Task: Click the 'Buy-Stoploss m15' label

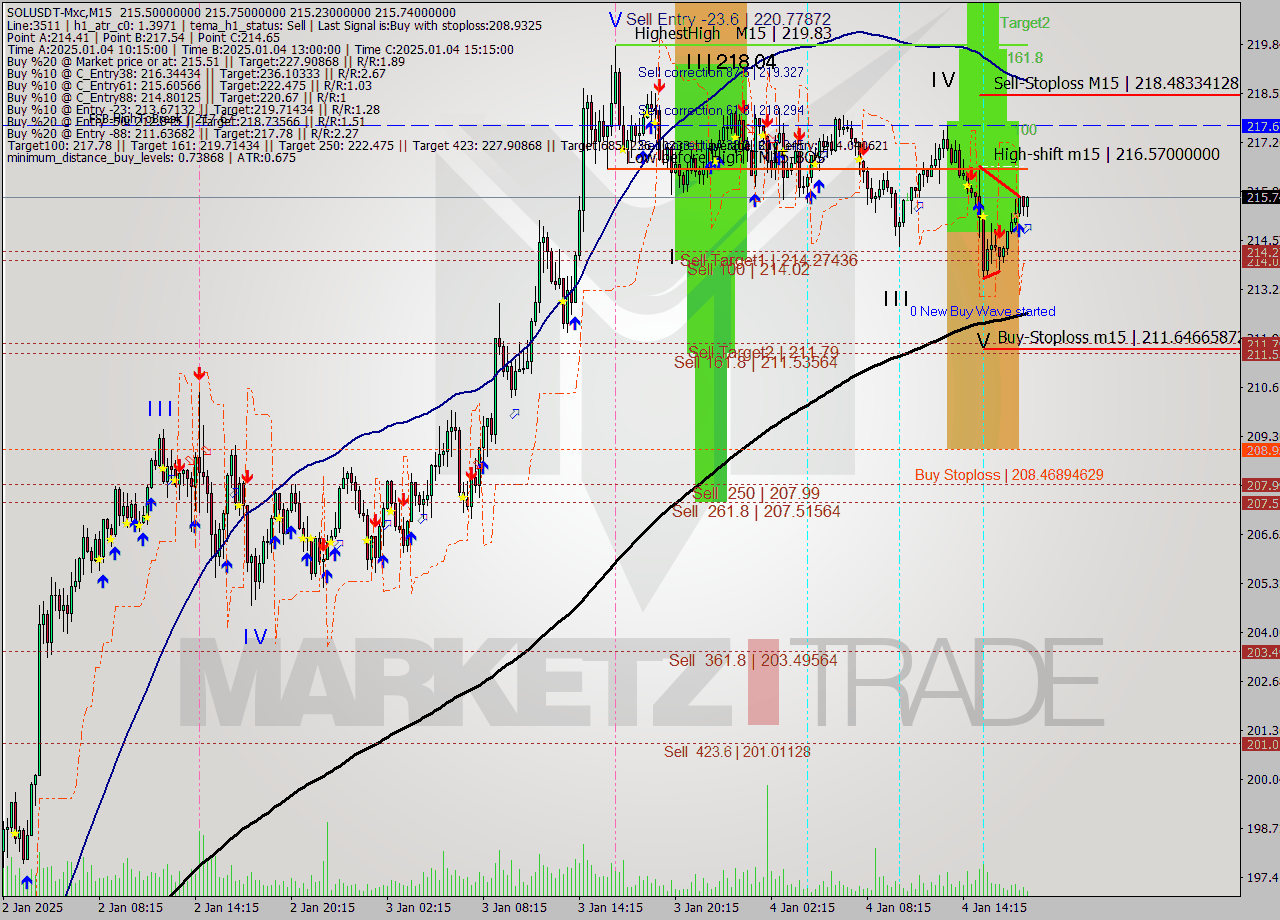Action: pyautogui.click(x=1119, y=338)
